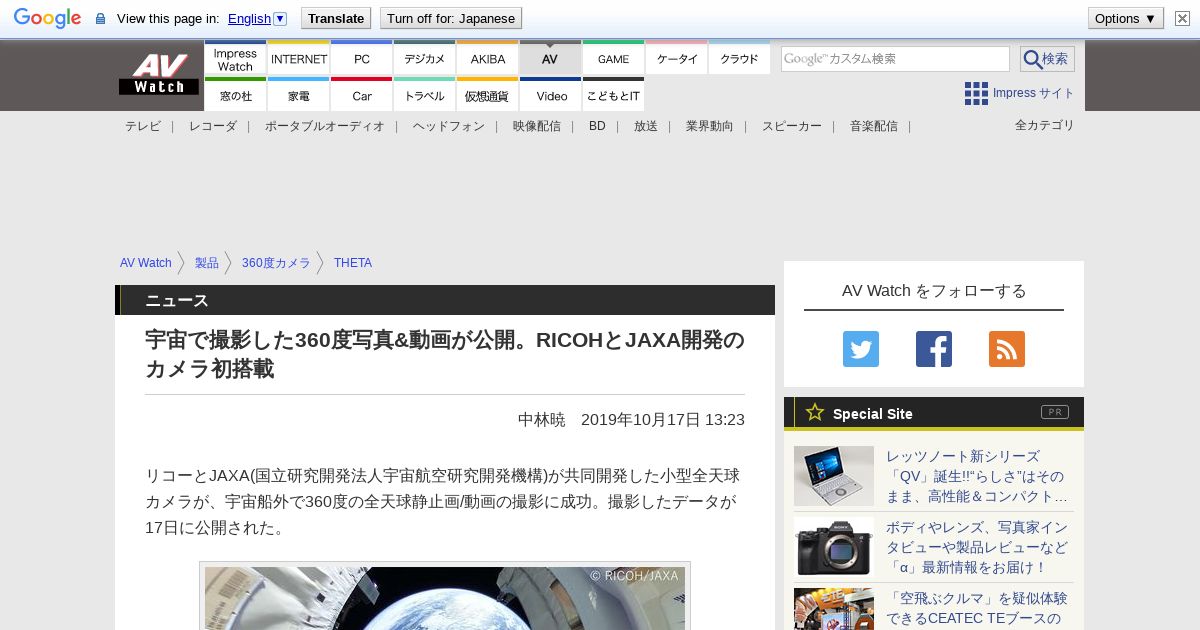Viewport: 1200px width, 630px height.
Task: Open the 窓の杜 tab
Action: click(x=235, y=96)
